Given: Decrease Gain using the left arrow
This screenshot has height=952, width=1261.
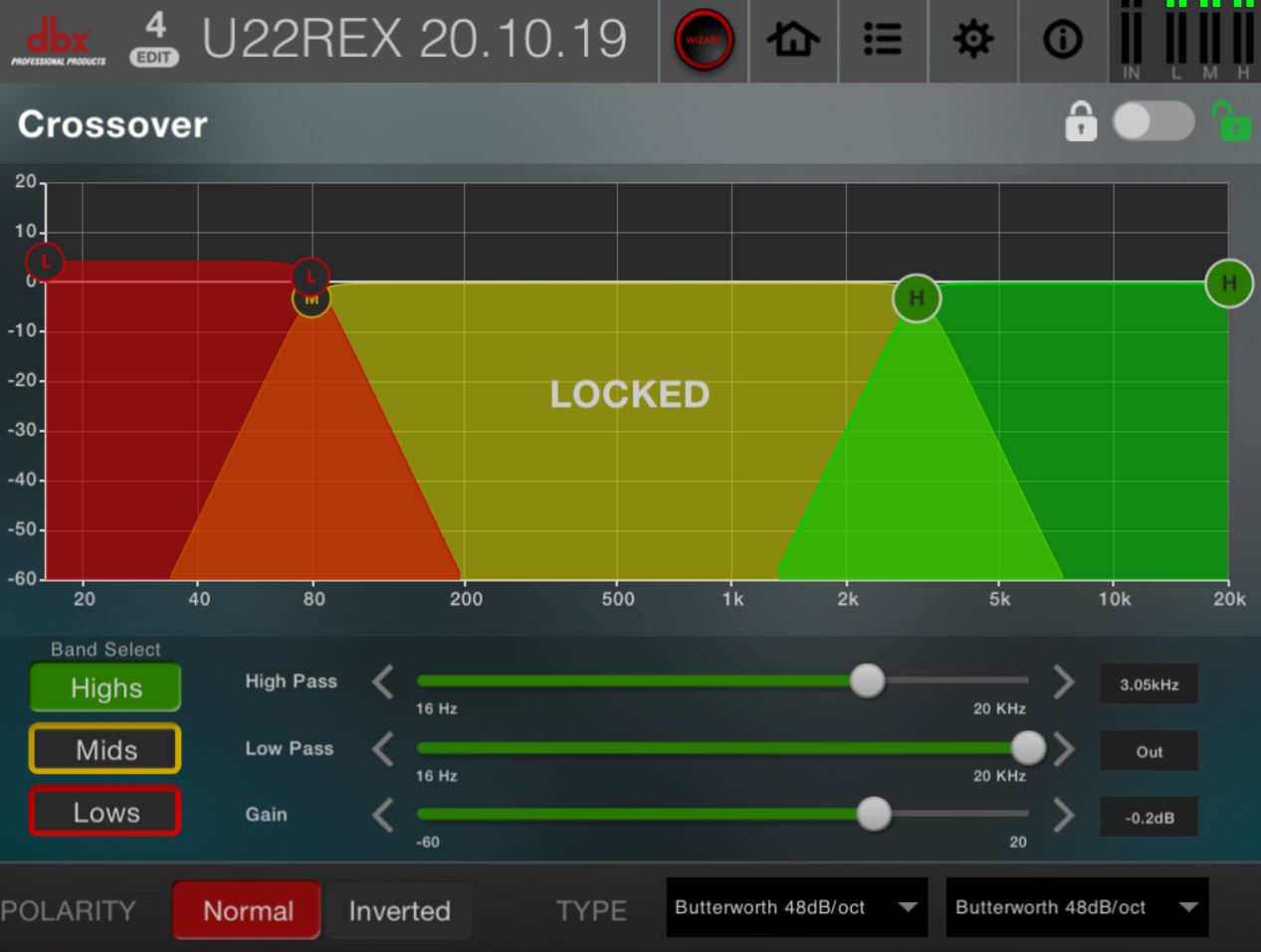Looking at the screenshot, I should 383,815.
